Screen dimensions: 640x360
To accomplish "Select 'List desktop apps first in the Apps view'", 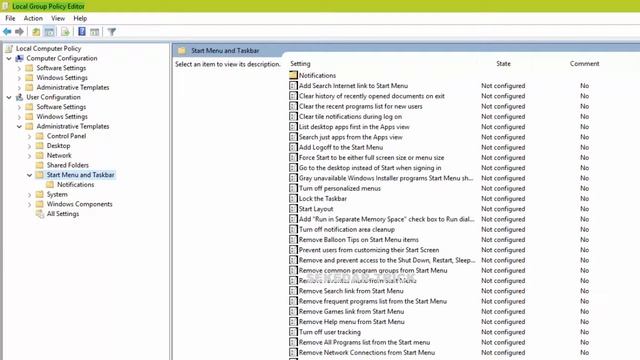I will click(x=354, y=127).
